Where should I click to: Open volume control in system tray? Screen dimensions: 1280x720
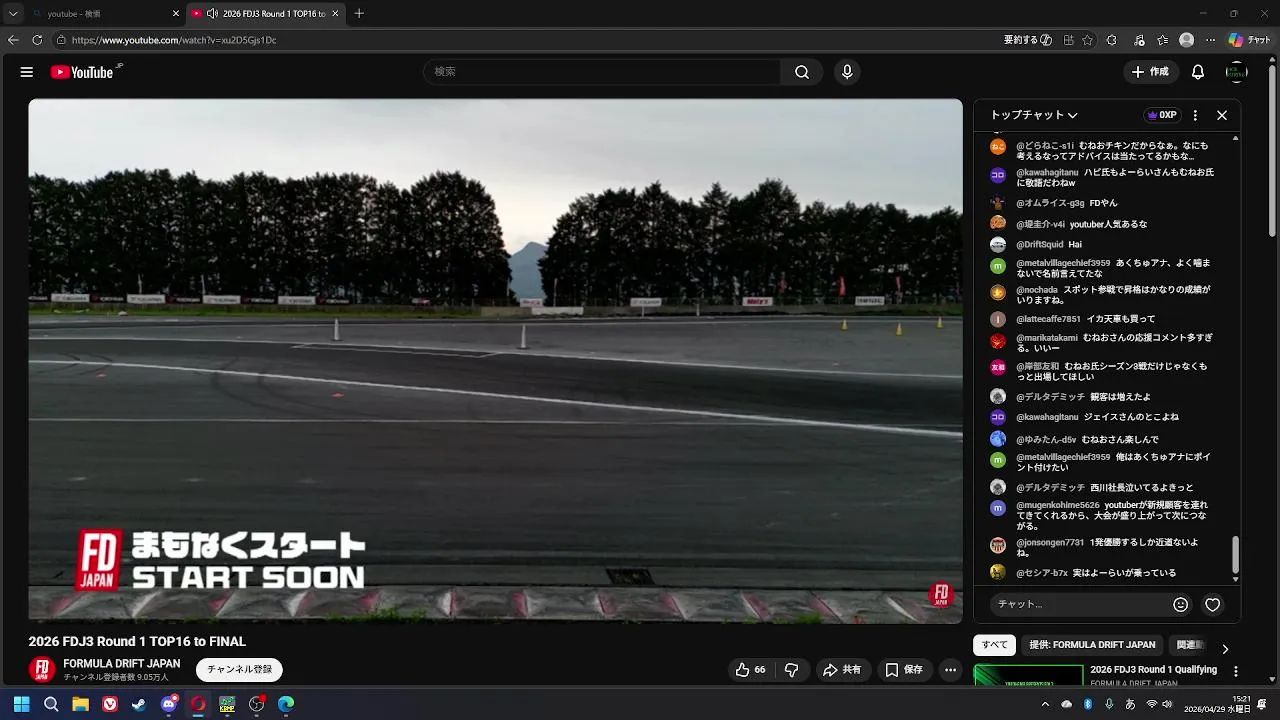[1167, 704]
